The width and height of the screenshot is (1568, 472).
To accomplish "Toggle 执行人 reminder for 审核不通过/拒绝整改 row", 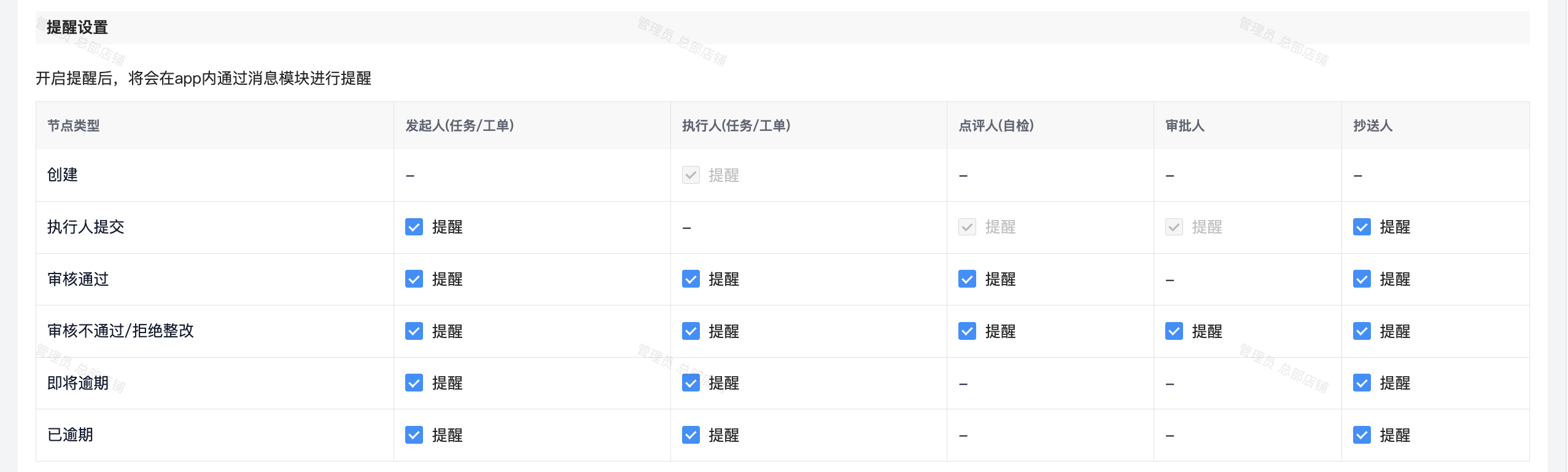I will tap(691, 332).
